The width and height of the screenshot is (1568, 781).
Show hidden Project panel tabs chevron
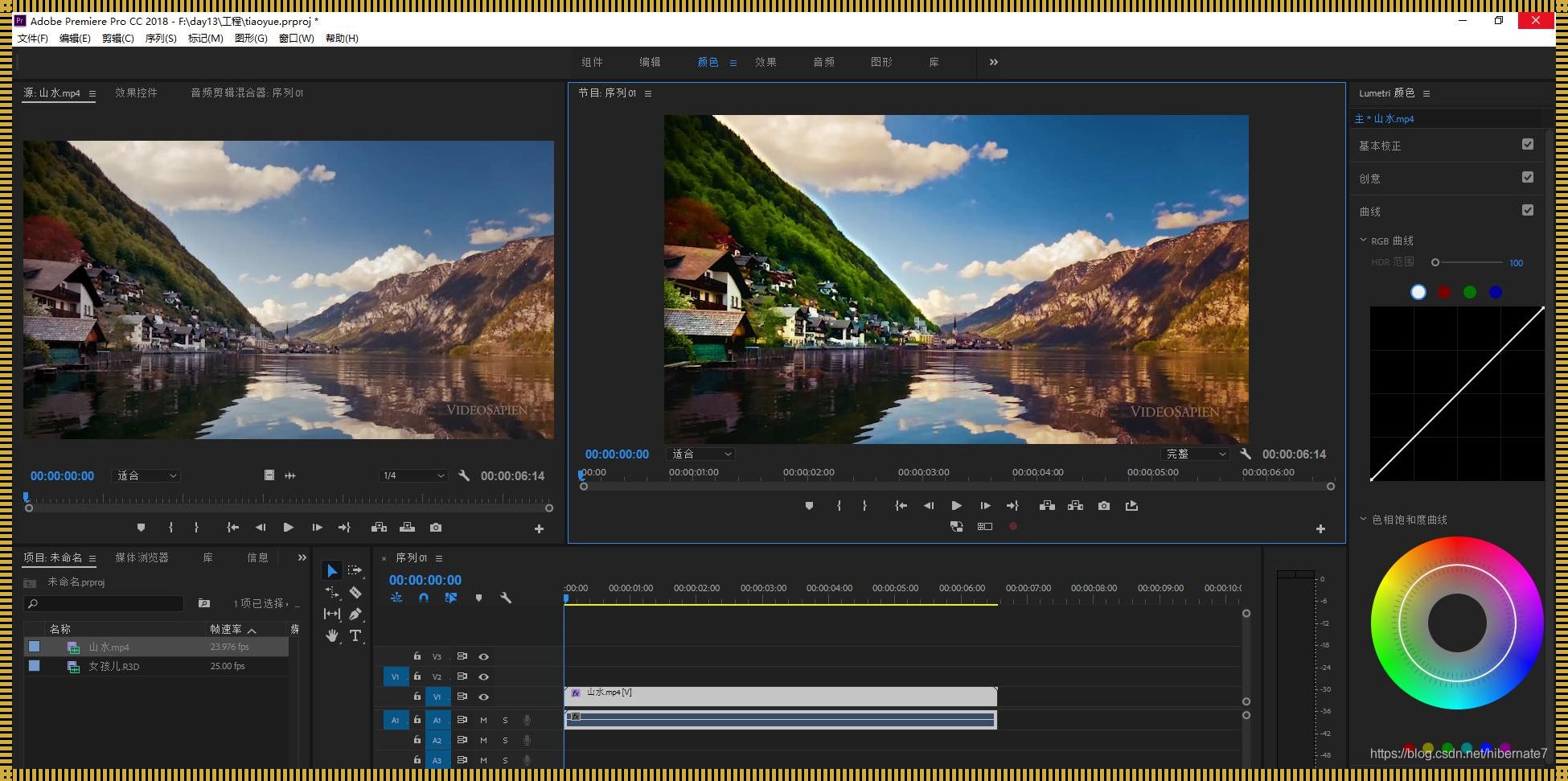click(x=302, y=557)
